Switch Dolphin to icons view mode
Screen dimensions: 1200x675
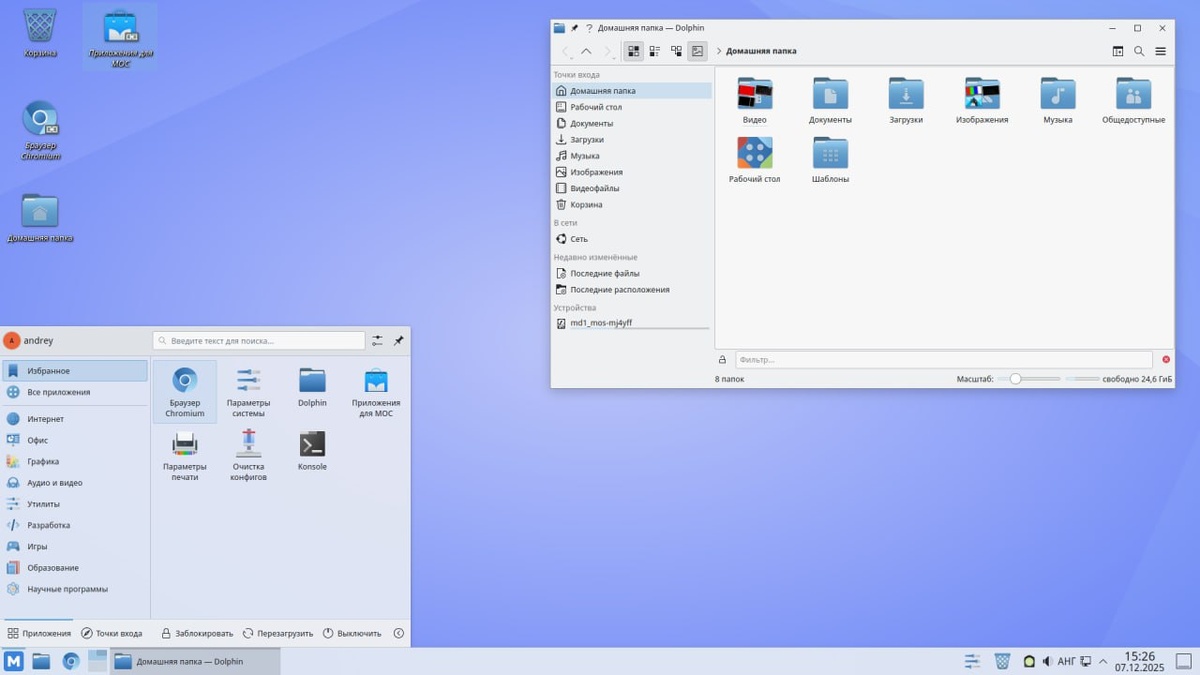pyautogui.click(x=633, y=51)
